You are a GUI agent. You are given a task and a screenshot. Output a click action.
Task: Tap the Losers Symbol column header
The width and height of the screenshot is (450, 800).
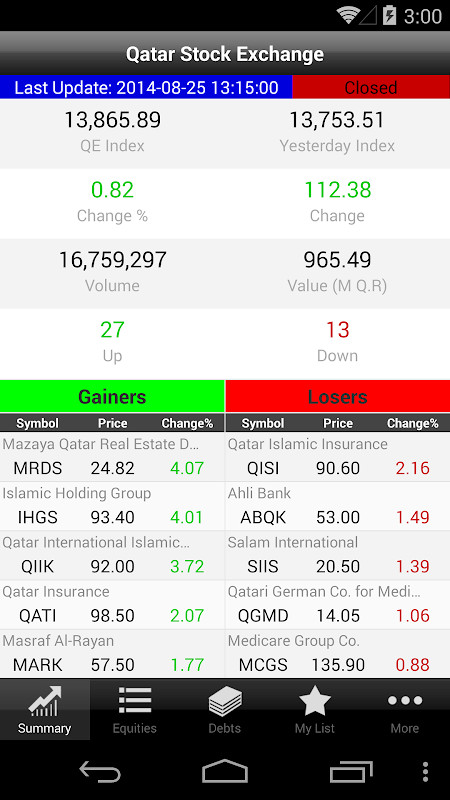pyautogui.click(x=263, y=423)
